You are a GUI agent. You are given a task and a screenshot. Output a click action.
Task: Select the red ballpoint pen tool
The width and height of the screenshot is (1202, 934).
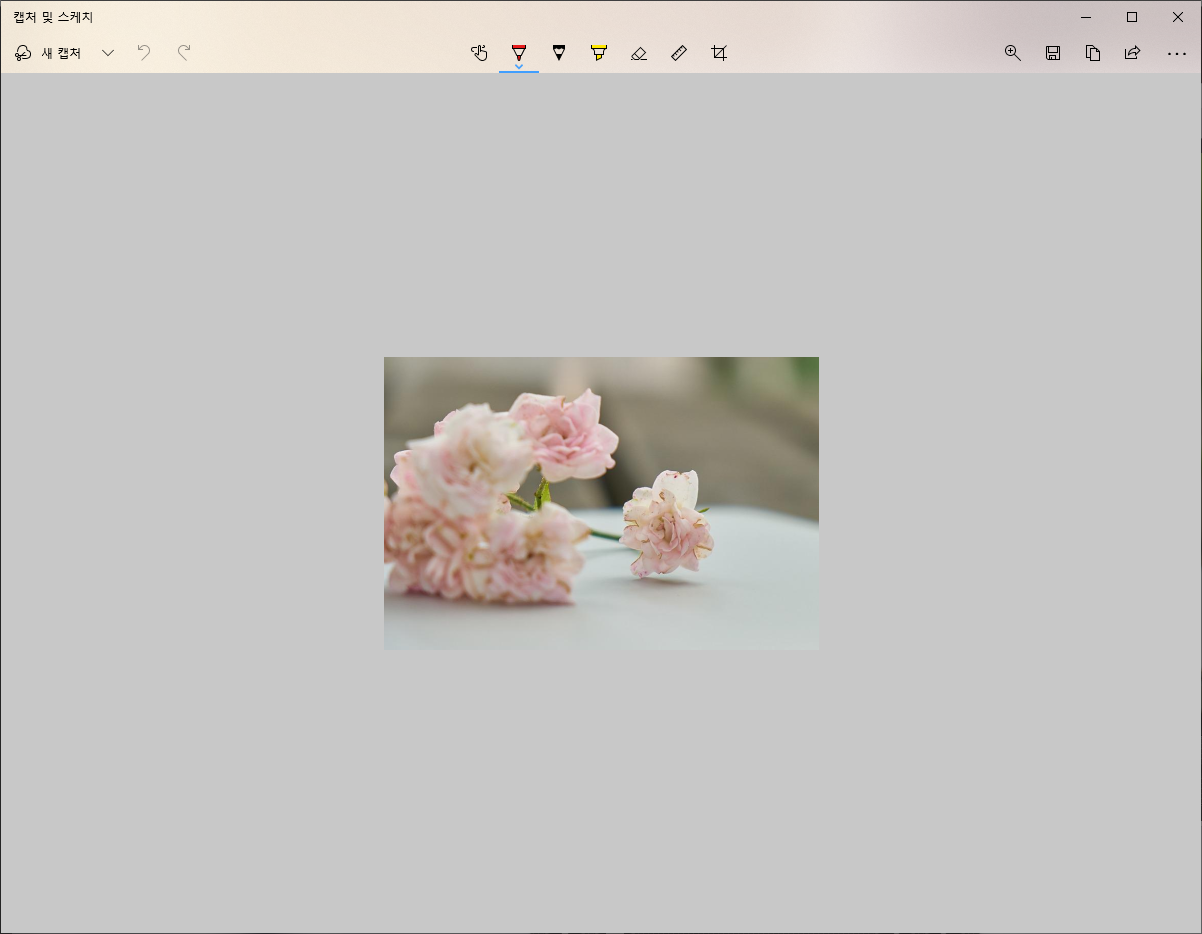(518, 51)
